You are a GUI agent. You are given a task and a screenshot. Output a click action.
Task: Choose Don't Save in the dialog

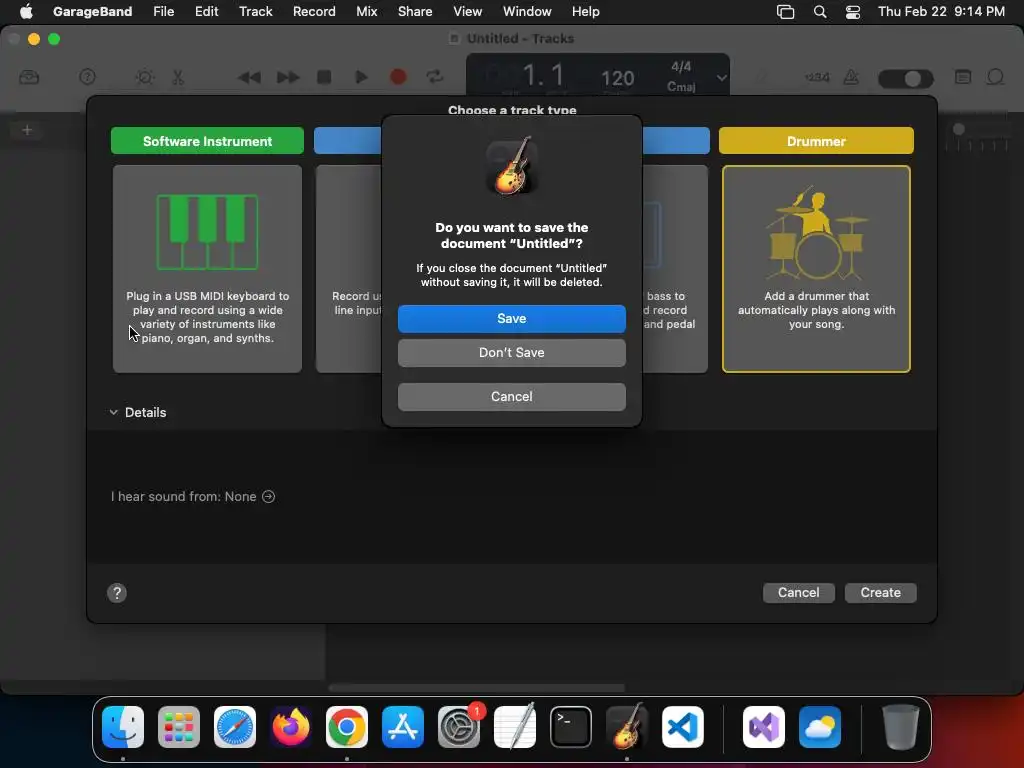pos(511,353)
